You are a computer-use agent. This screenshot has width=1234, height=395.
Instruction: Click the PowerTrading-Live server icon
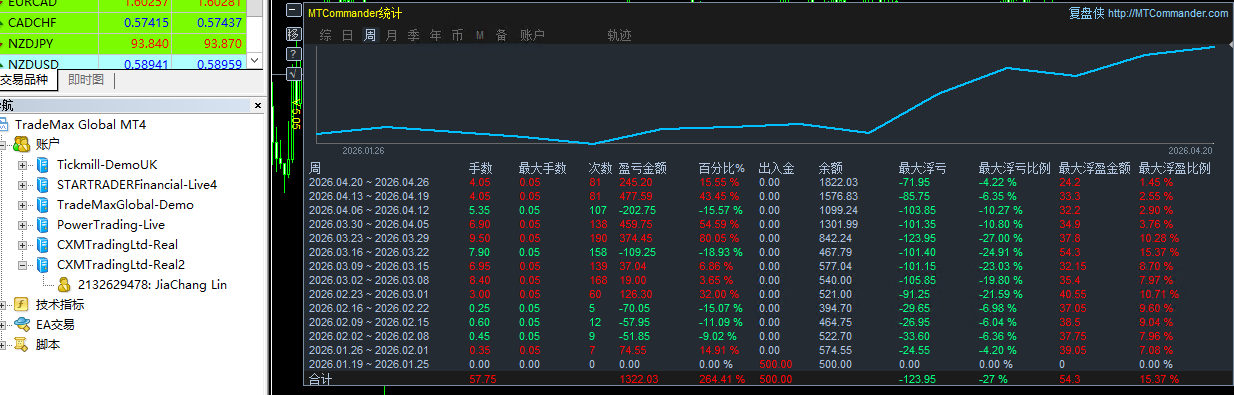(43, 224)
